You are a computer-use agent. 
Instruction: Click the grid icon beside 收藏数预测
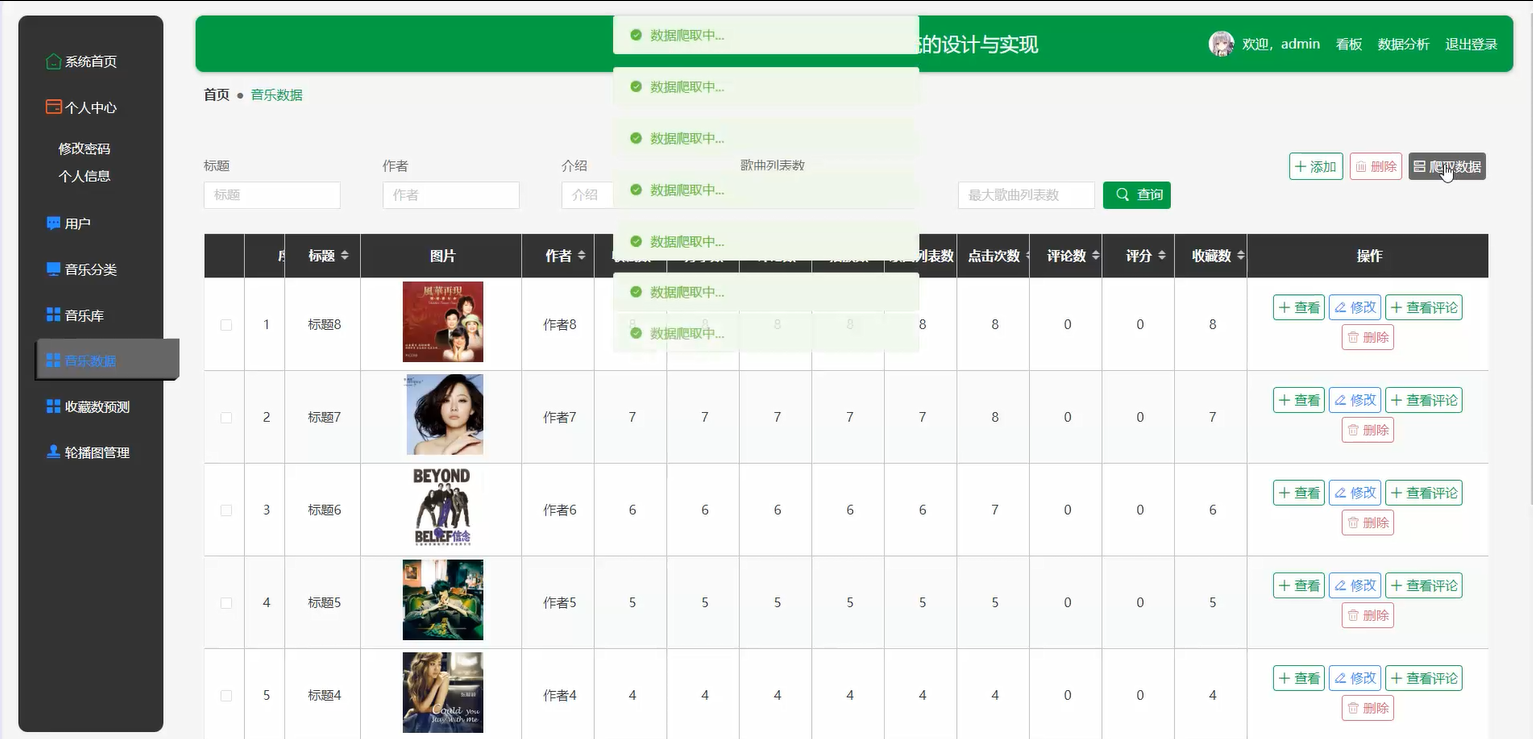[54, 406]
